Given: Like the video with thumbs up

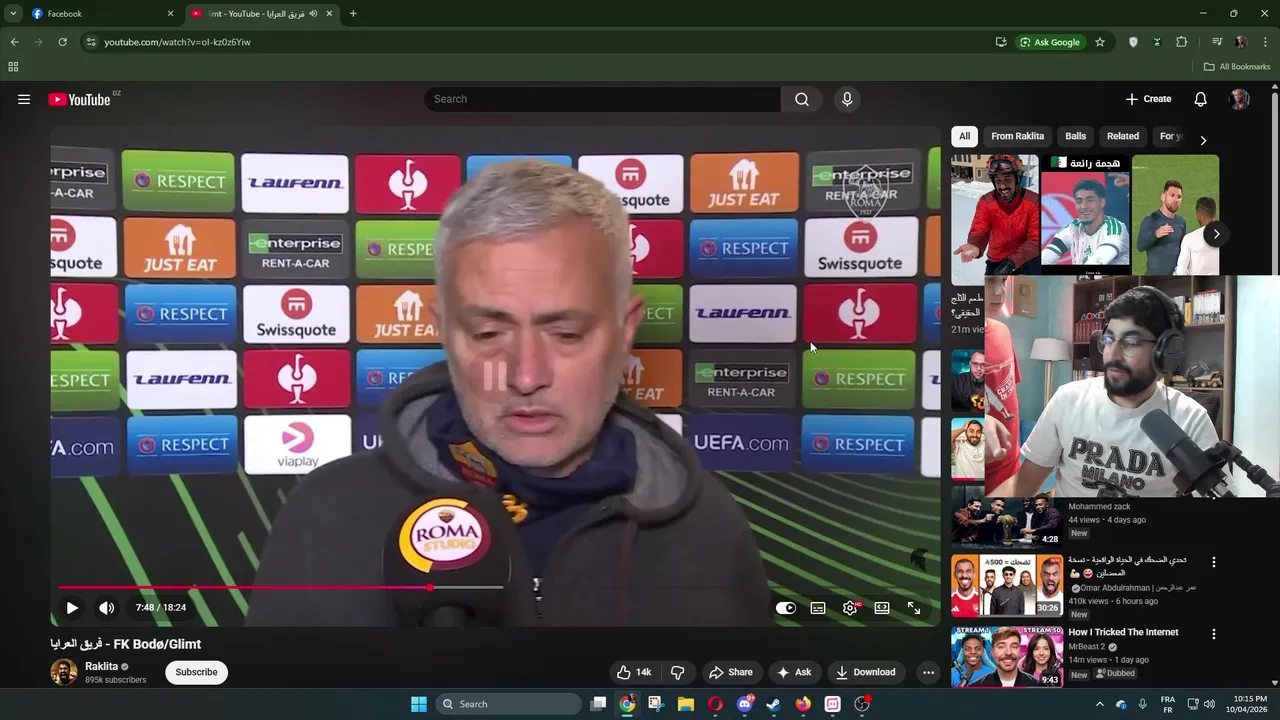Looking at the screenshot, I should point(633,672).
